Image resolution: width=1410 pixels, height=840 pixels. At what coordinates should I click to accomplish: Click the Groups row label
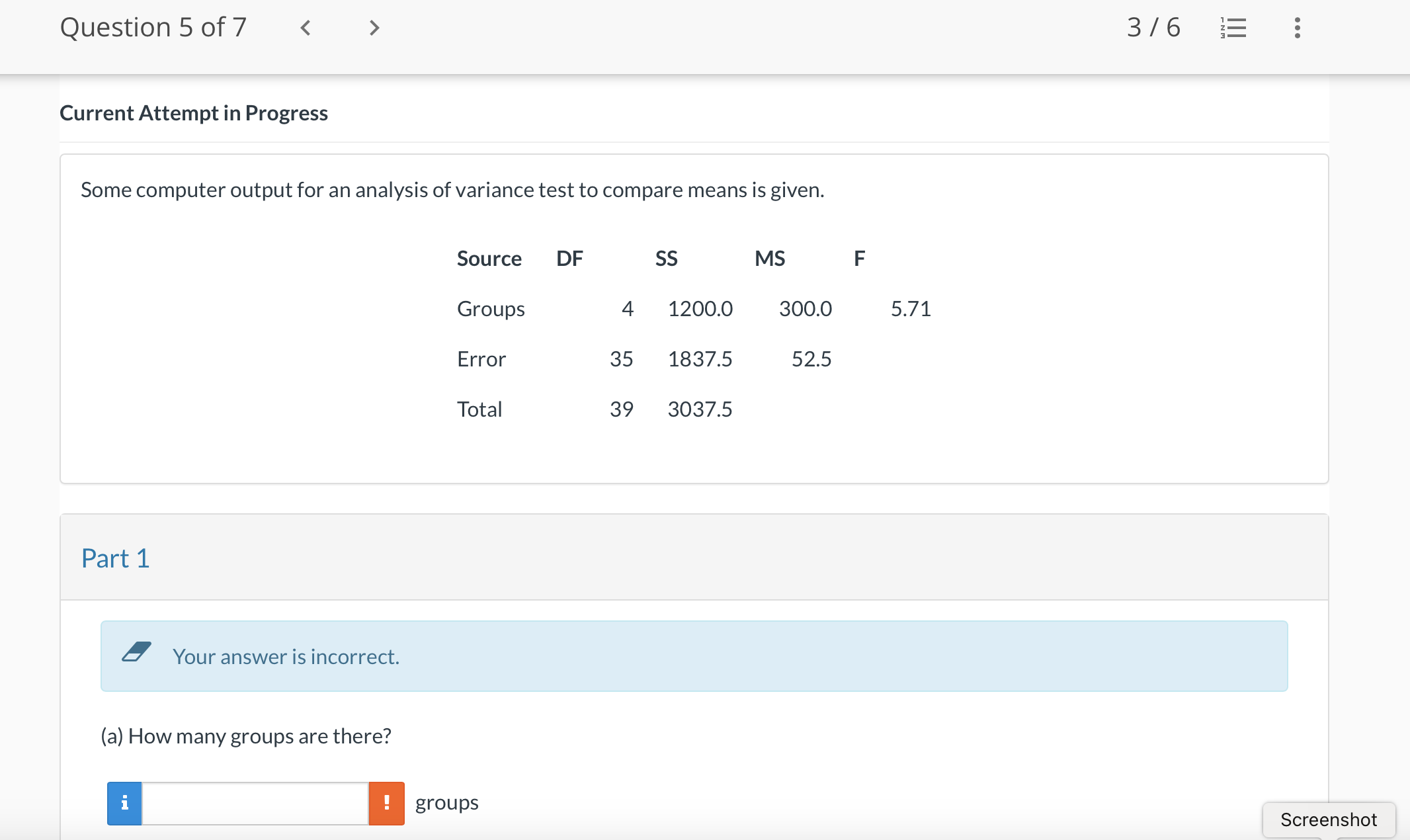coord(491,309)
